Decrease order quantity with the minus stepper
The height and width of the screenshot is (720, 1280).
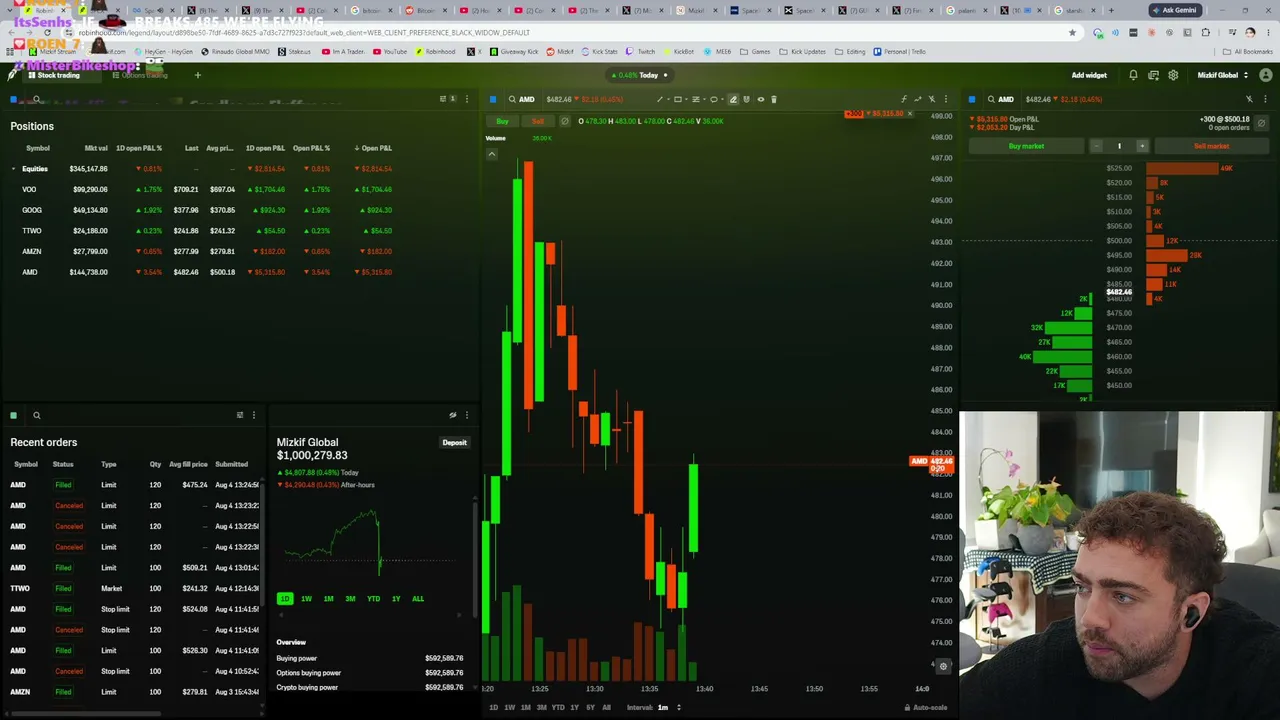click(1096, 146)
